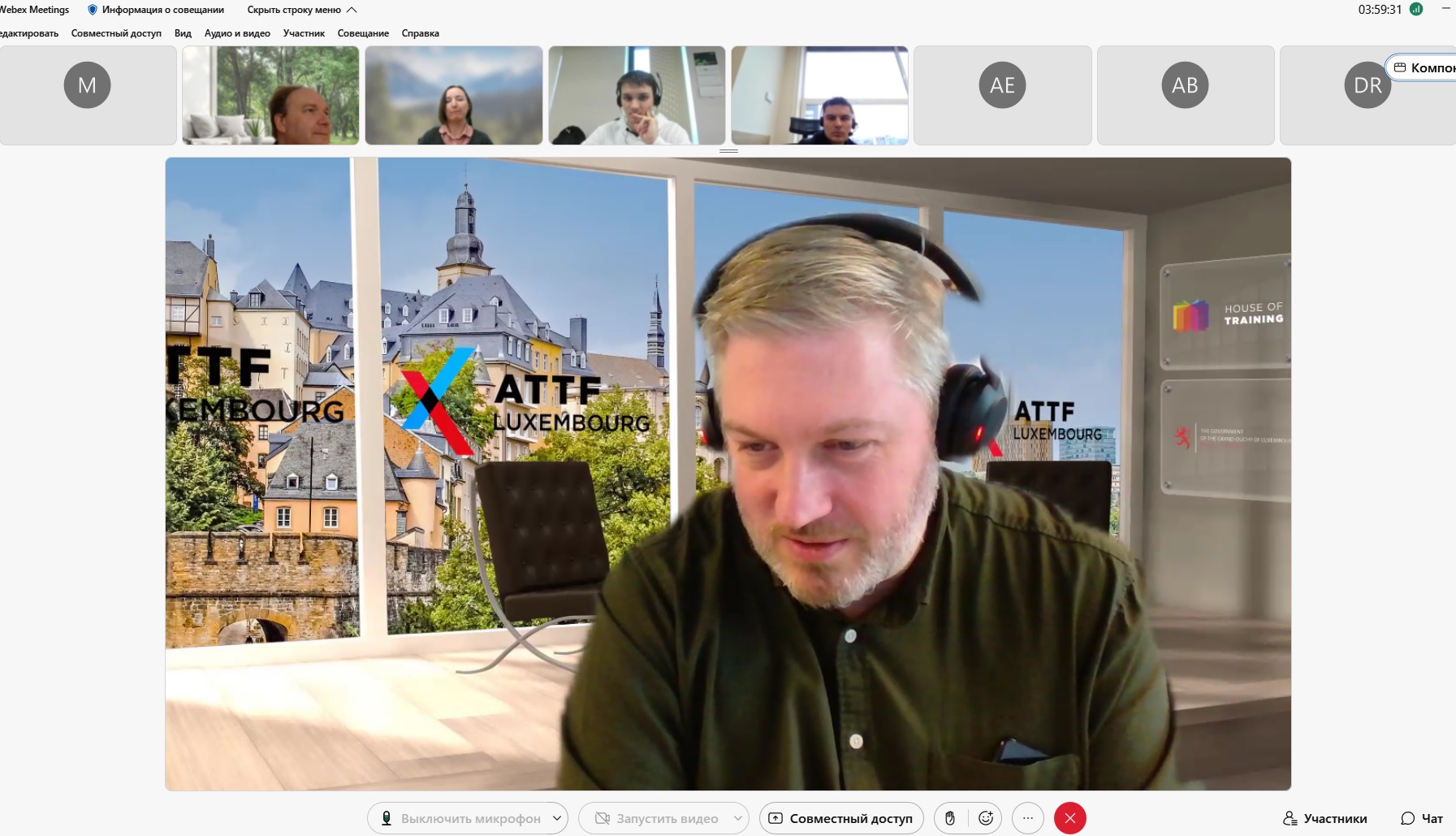Image resolution: width=1456 pixels, height=836 pixels.
Task: Collapse the menu bar via Скрыть строку меню
Action: [x=301, y=10]
